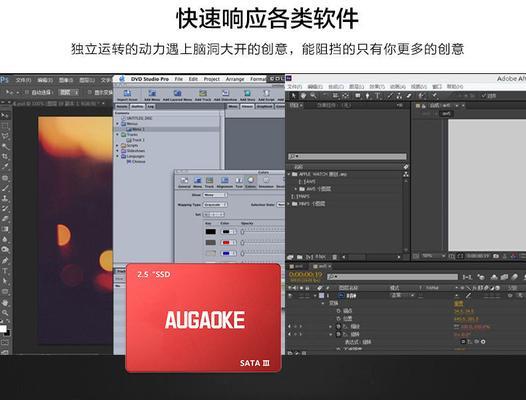This screenshot has width=526, height=400.
Task: Select the Zoom tool in After Effects toolbar
Action: point(313,96)
